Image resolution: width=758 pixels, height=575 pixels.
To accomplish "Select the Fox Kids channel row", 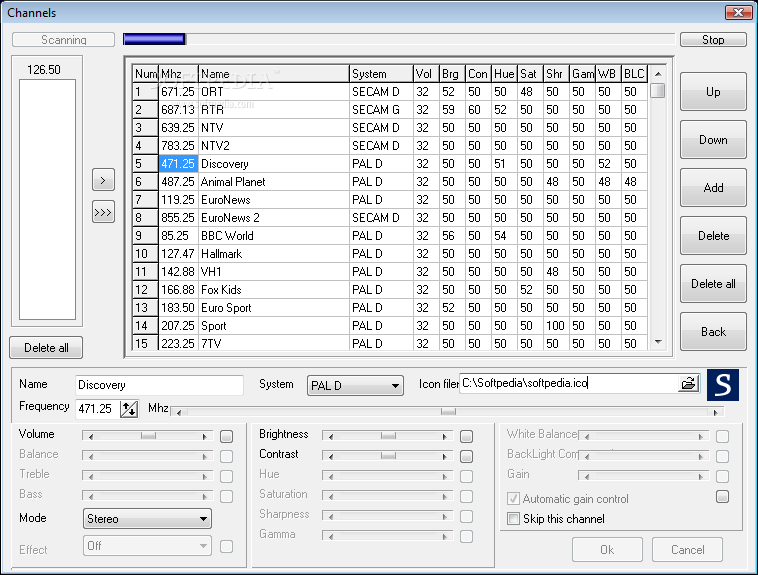I will tap(390, 290).
